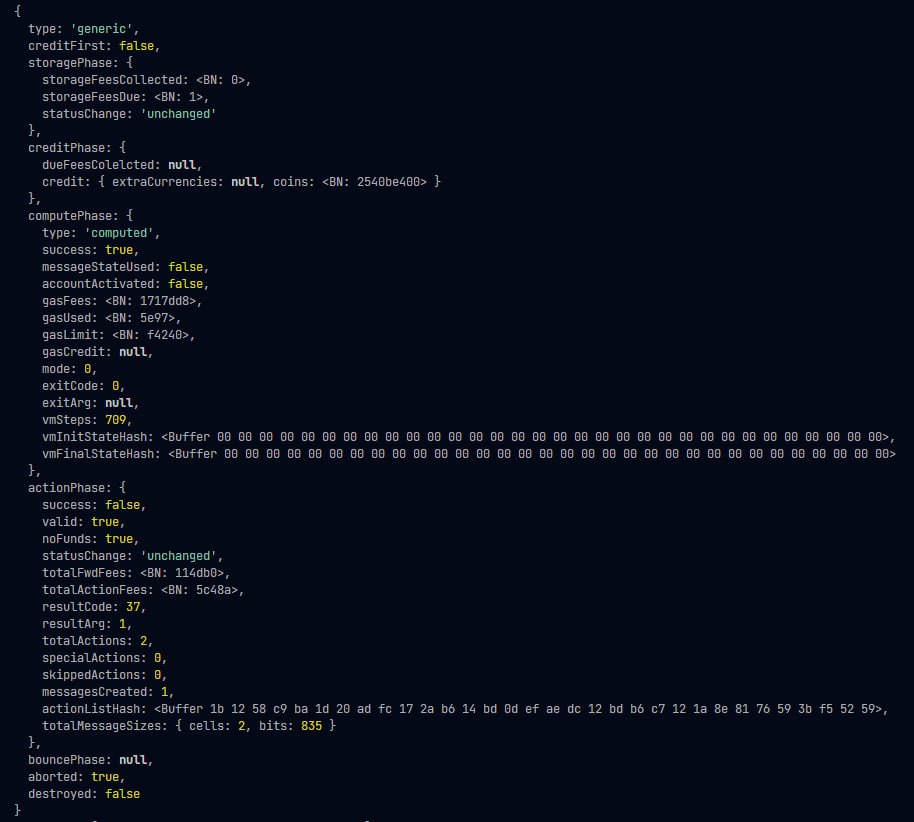The height and width of the screenshot is (822, 914).
Task: Select gasUsed <BN: 5e97> line
Action: coord(111,318)
